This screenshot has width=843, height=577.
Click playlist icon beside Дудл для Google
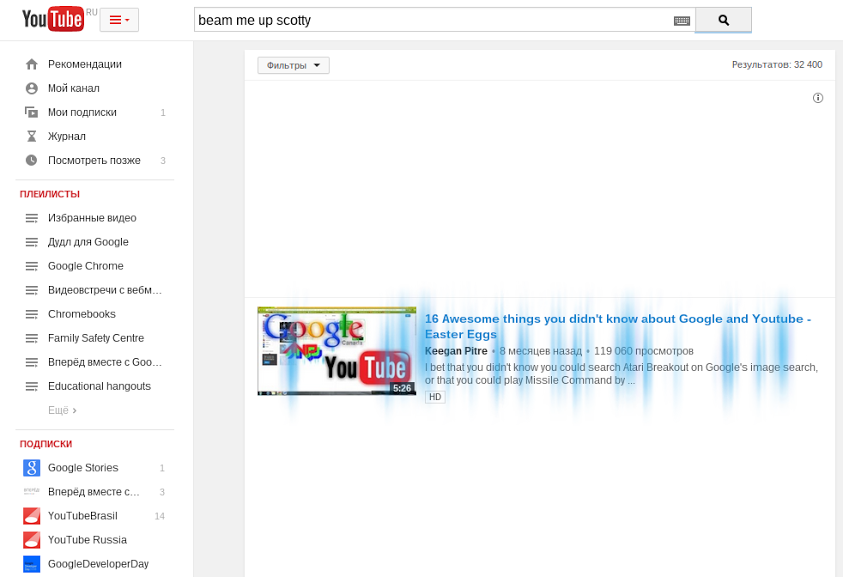pyautogui.click(x=32, y=242)
